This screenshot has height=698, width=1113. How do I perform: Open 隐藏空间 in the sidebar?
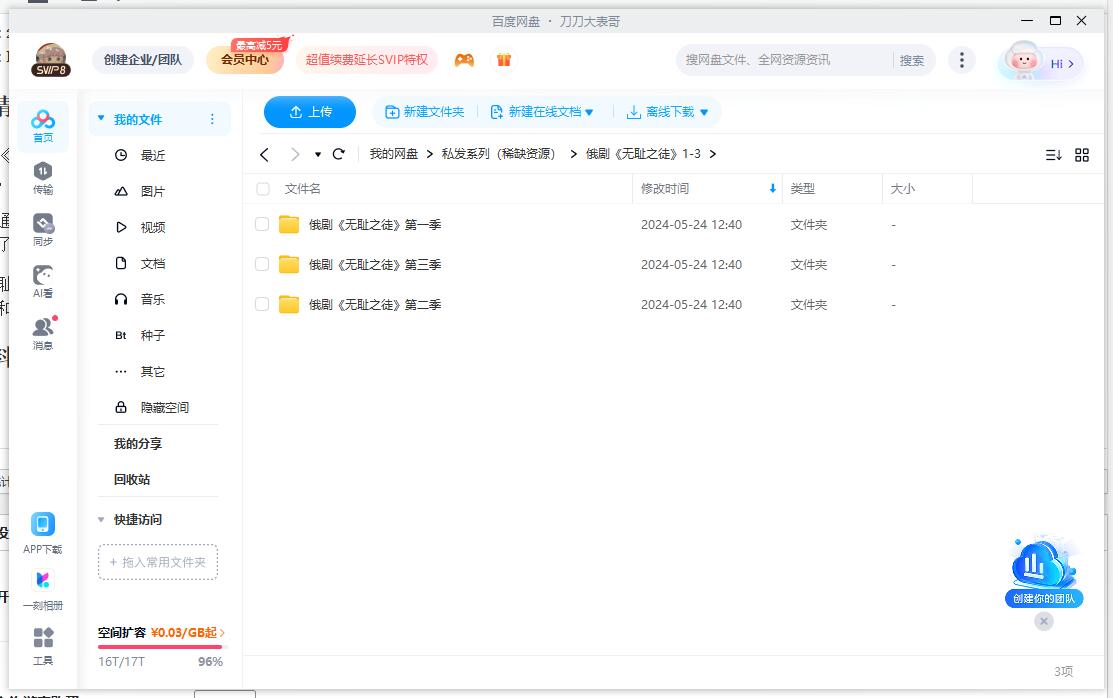pos(165,408)
